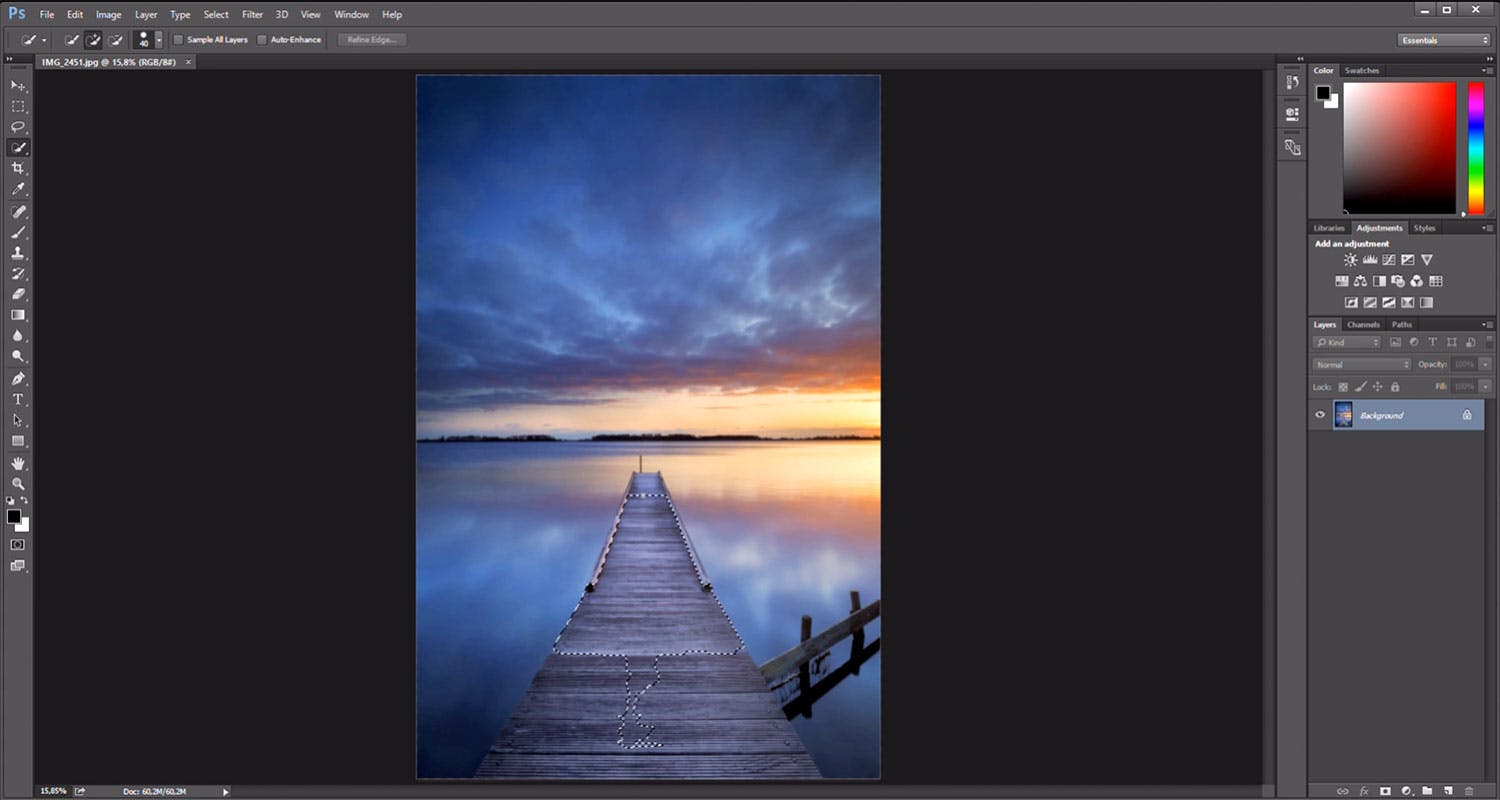Close the IMG_2451.jpg document tab
The image size is (1500, 800).
tap(188, 62)
